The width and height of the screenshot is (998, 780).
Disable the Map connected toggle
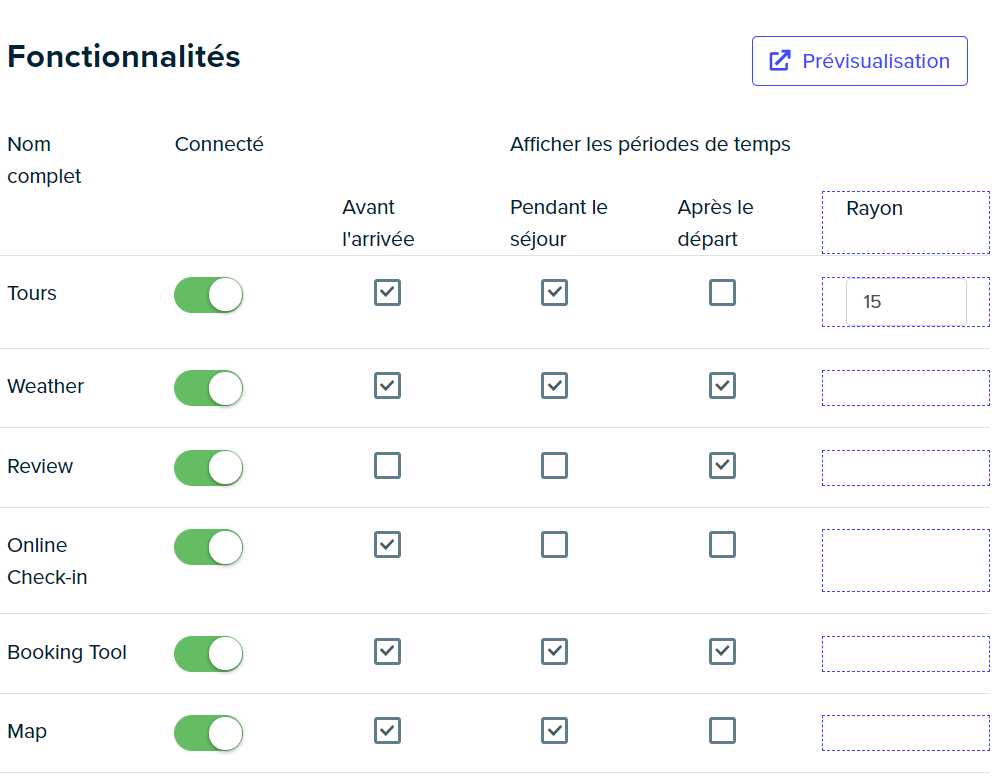(209, 733)
